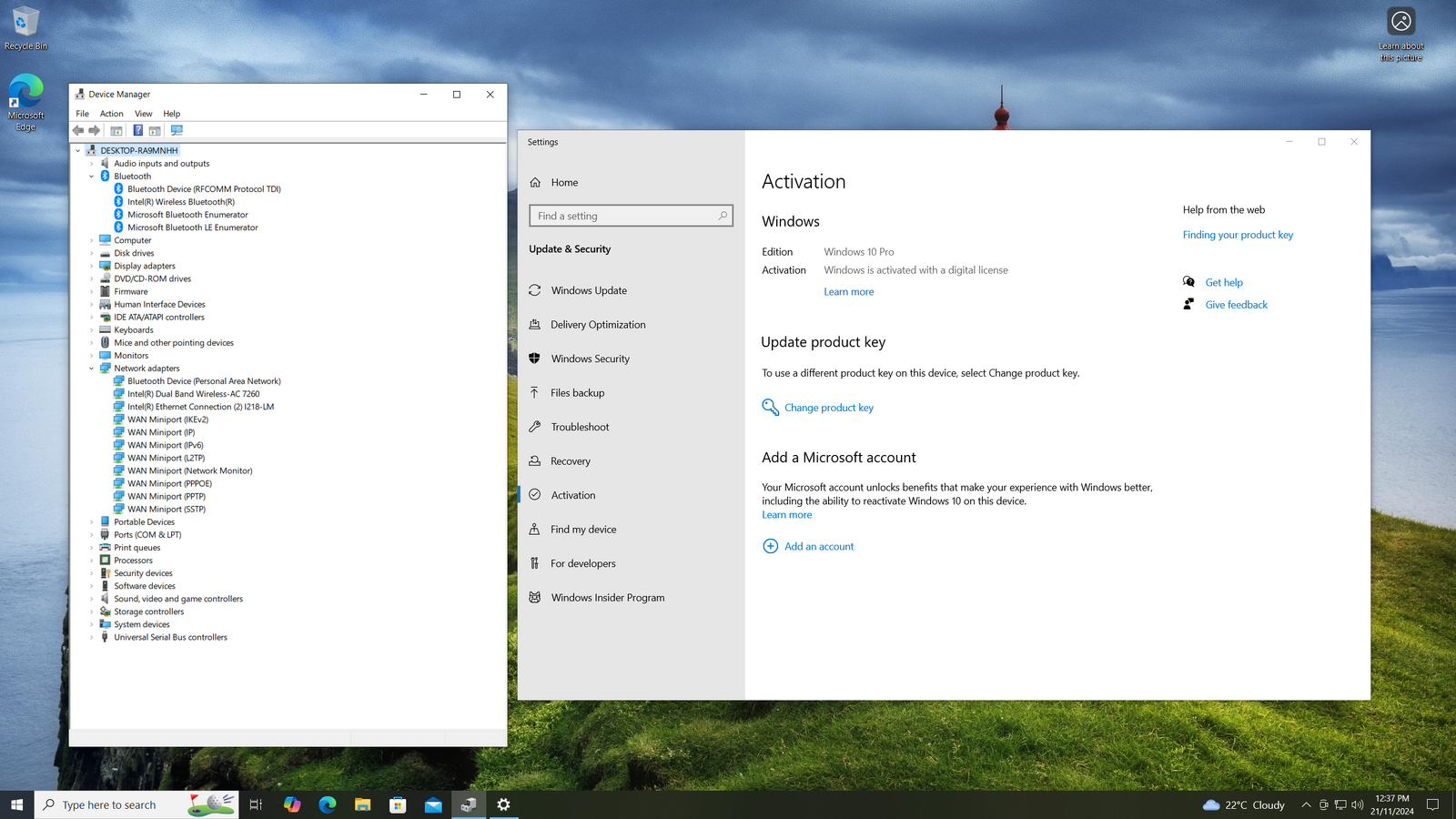Image resolution: width=1456 pixels, height=819 pixels.
Task: Click the show/hide console tree toolbar icon
Action: coord(116,130)
